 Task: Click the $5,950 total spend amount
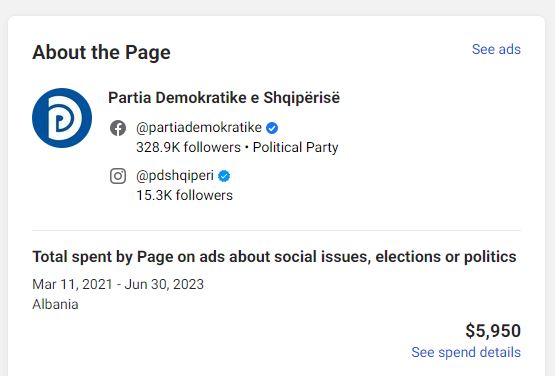[x=493, y=331]
